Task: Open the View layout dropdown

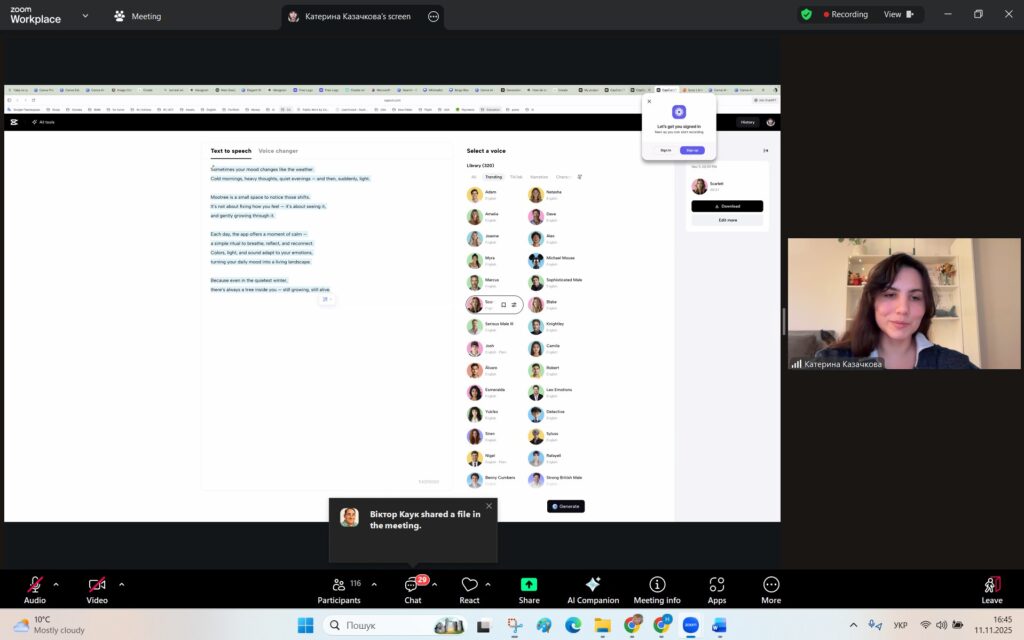Action: pos(897,15)
